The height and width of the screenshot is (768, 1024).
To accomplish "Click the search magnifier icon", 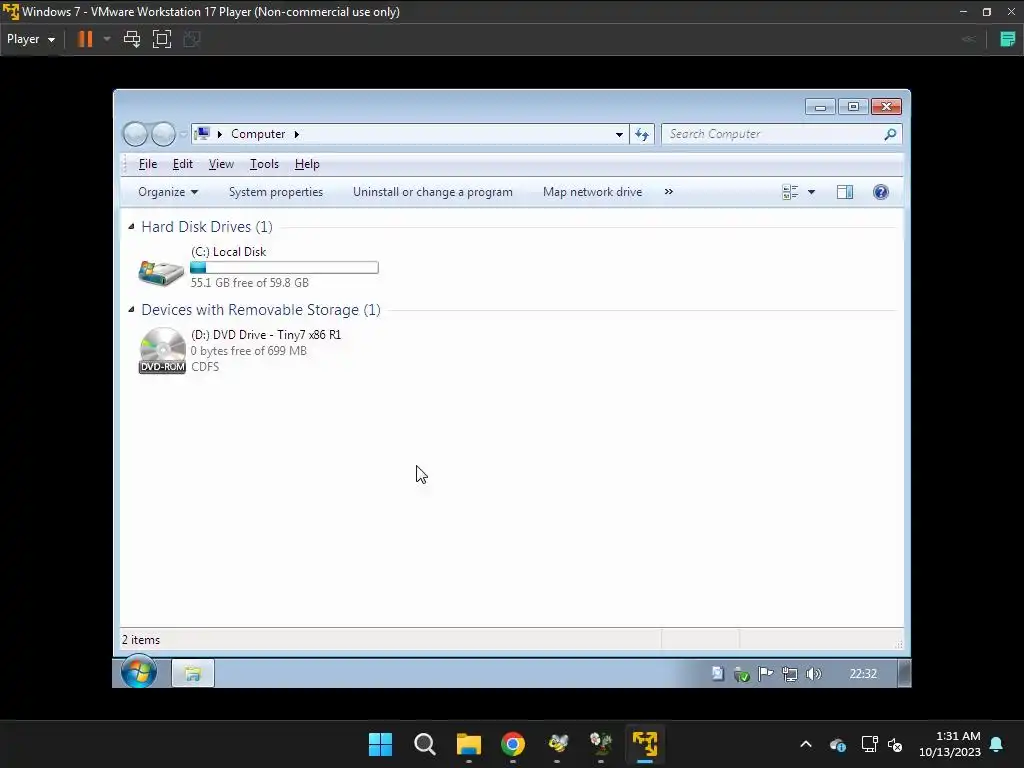I will coord(890,134).
